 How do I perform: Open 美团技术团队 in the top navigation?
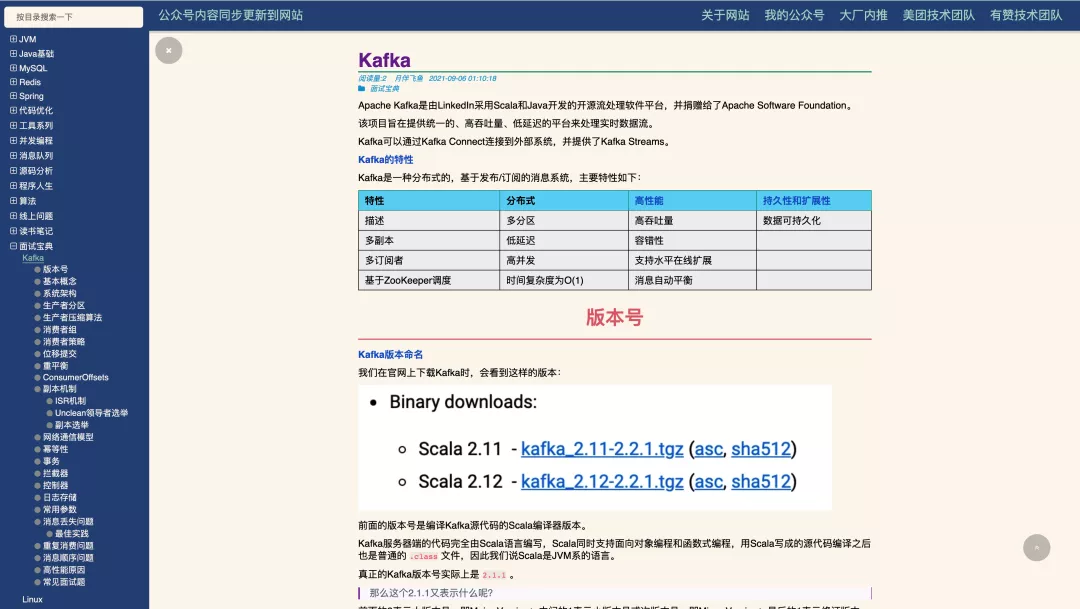pos(937,15)
